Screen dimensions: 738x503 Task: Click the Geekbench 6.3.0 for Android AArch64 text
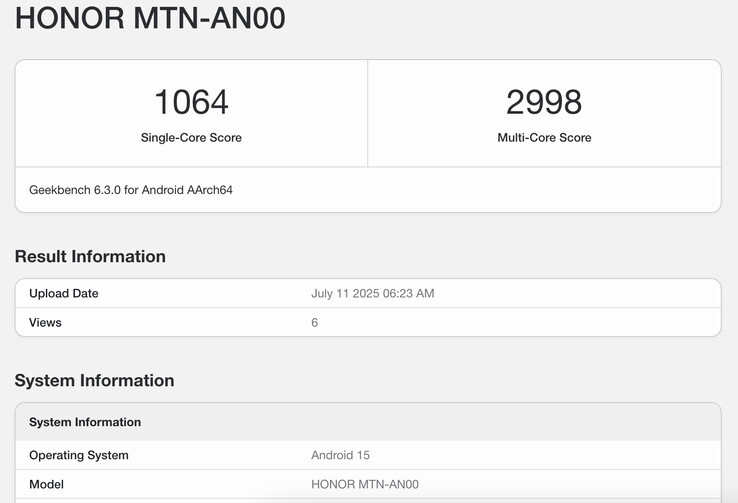coord(131,189)
